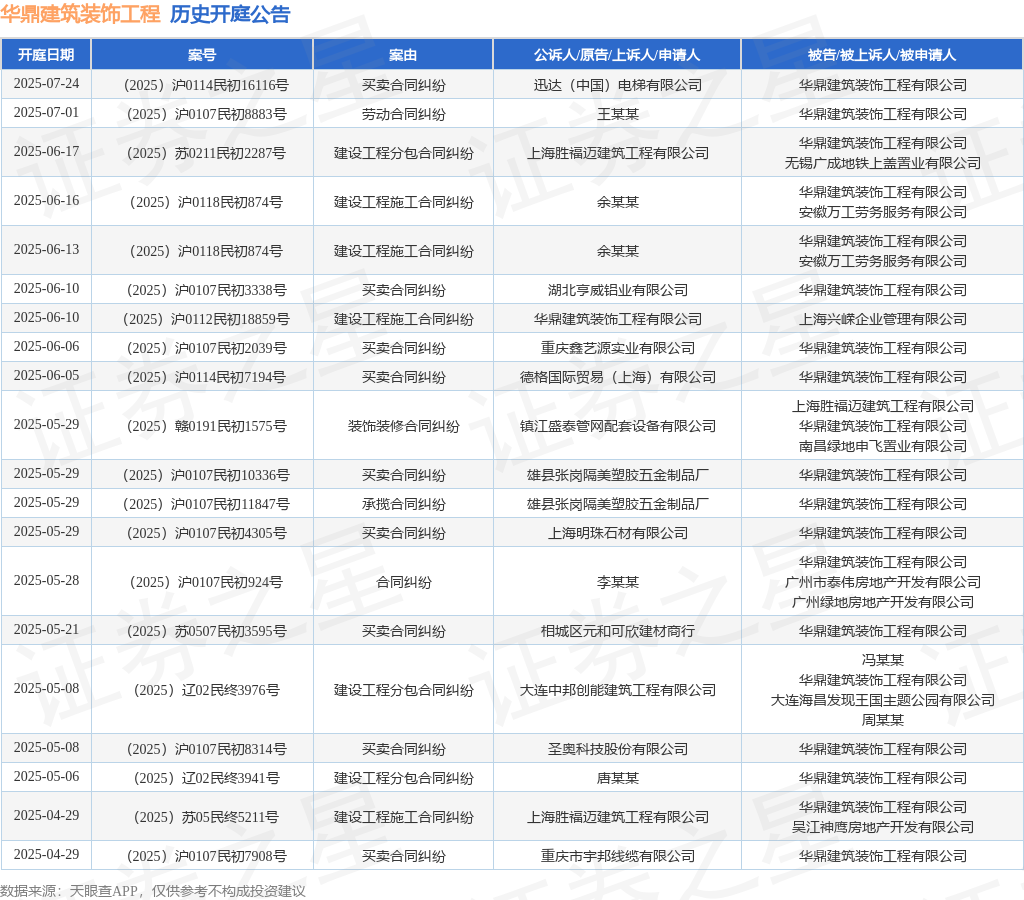
Task: Click plaintiff 李某某
Action: [617, 583]
